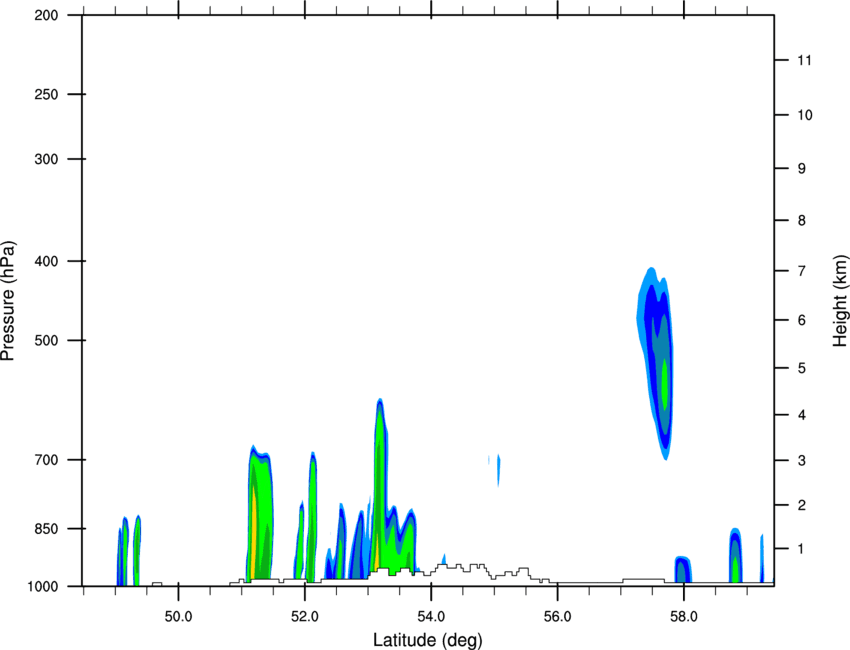The height and width of the screenshot is (650, 850).
Task: Click the 4 km height label
Action: coord(802,415)
